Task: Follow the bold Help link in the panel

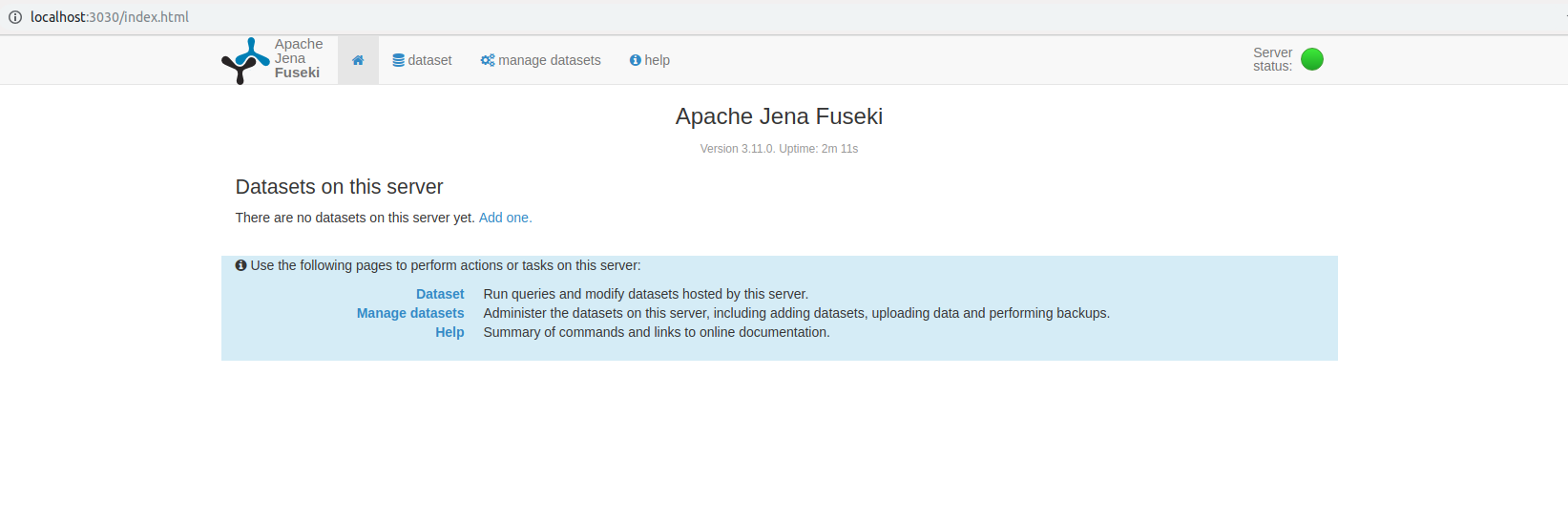Action: pyautogui.click(x=449, y=332)
